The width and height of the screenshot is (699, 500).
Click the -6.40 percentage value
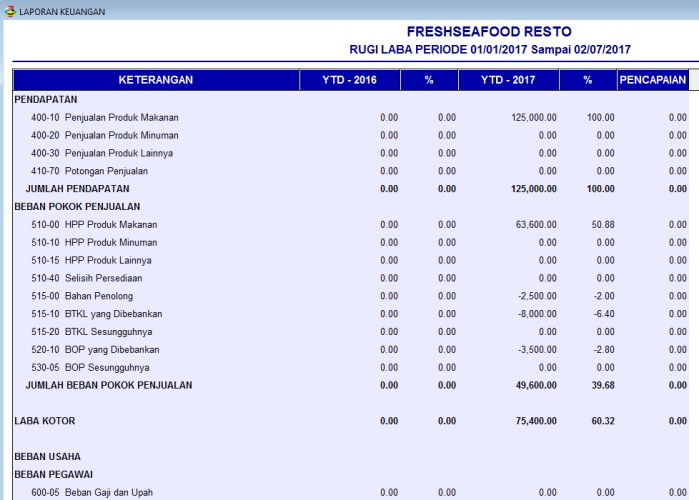pyautogui.click(x=604, y=314)
